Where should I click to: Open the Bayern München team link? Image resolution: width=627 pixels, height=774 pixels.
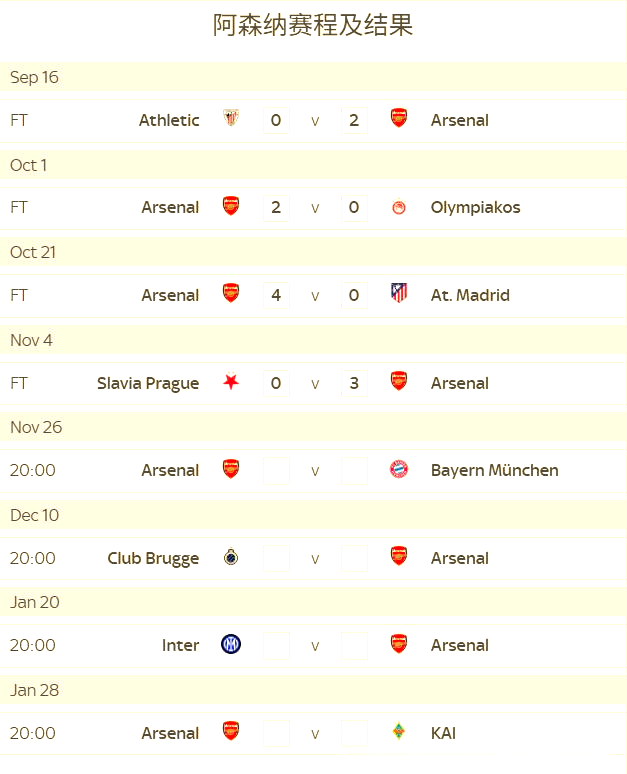click(494, 470)
